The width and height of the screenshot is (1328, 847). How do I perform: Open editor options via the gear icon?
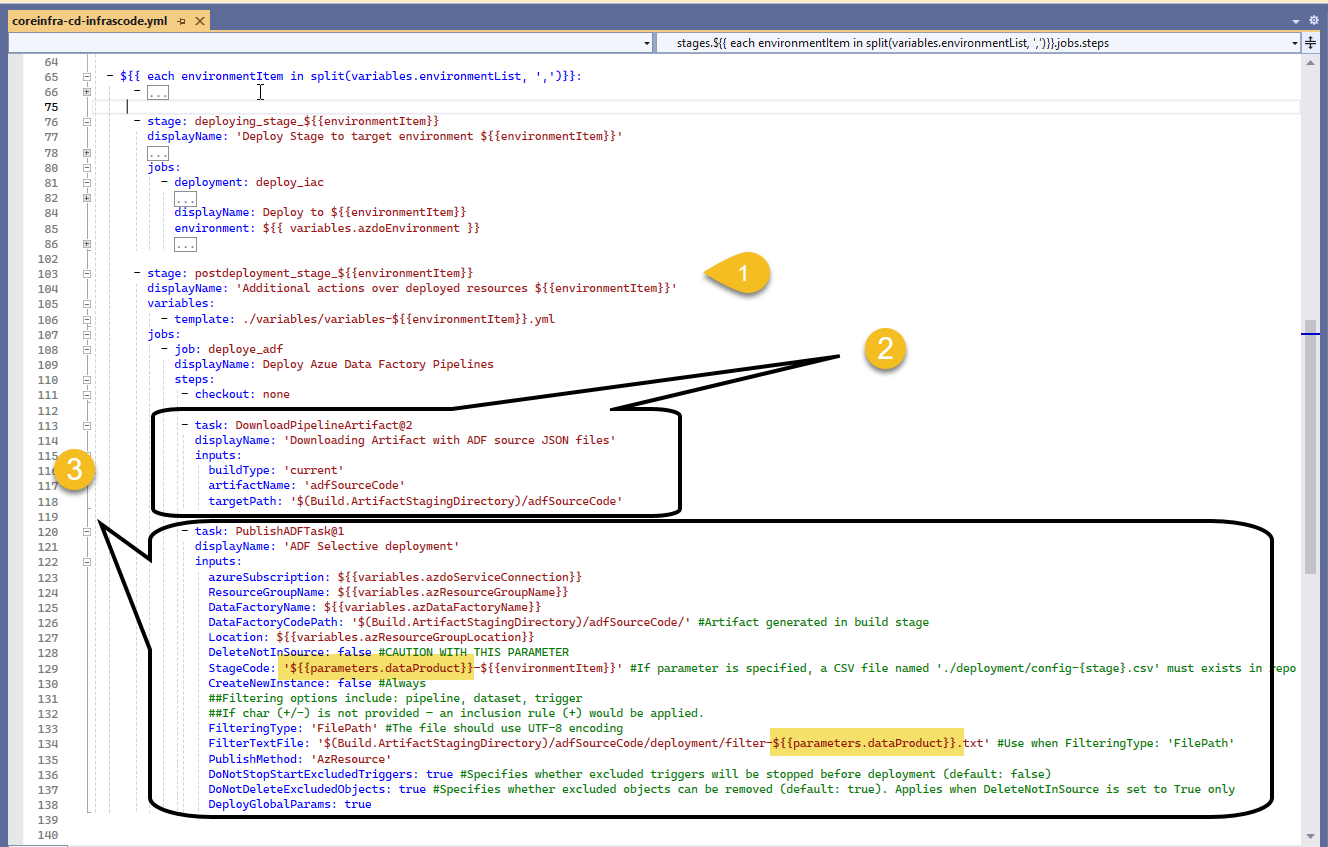coord(1314,19)
